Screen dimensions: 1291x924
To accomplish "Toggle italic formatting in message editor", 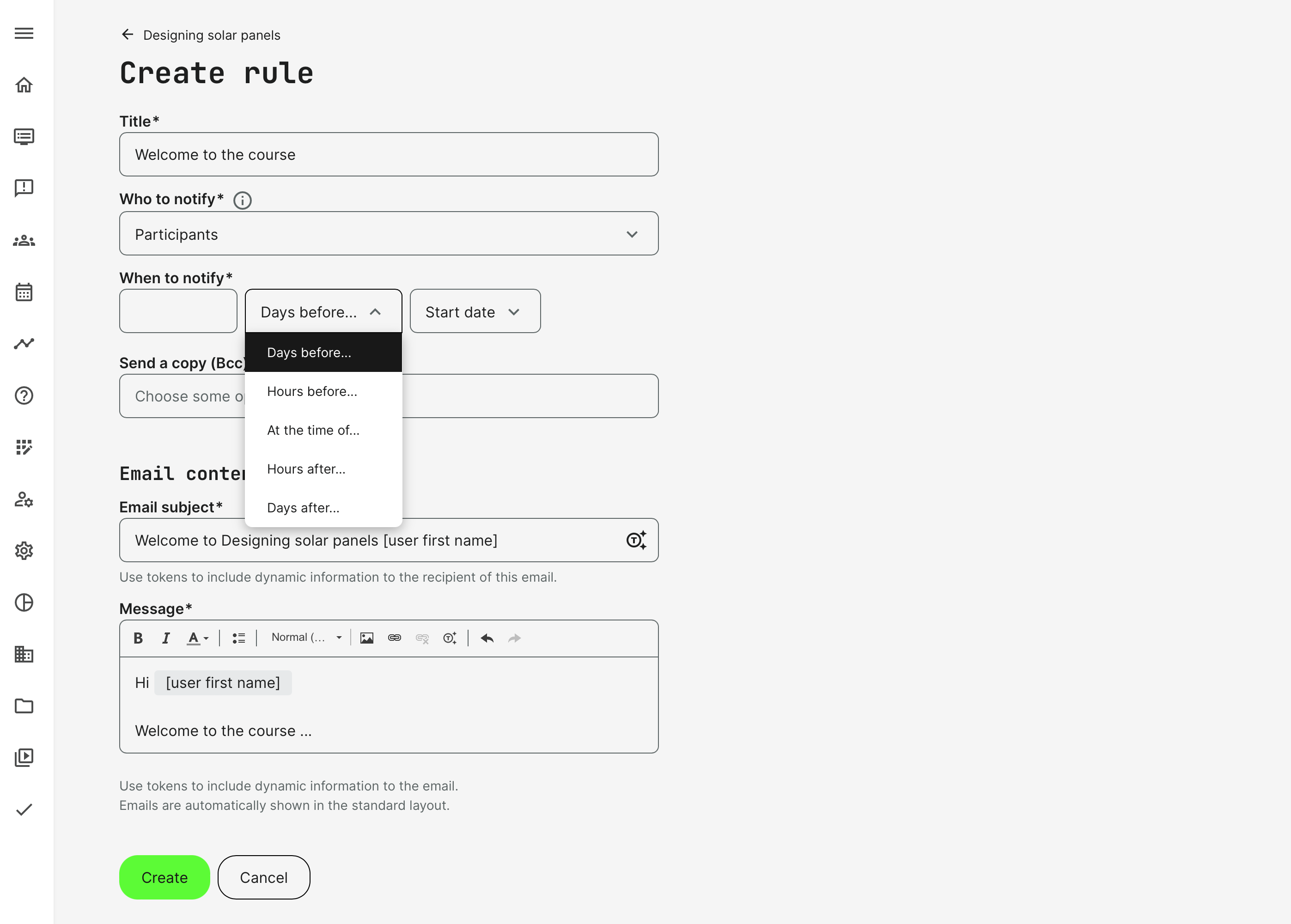I will [165, 638].
